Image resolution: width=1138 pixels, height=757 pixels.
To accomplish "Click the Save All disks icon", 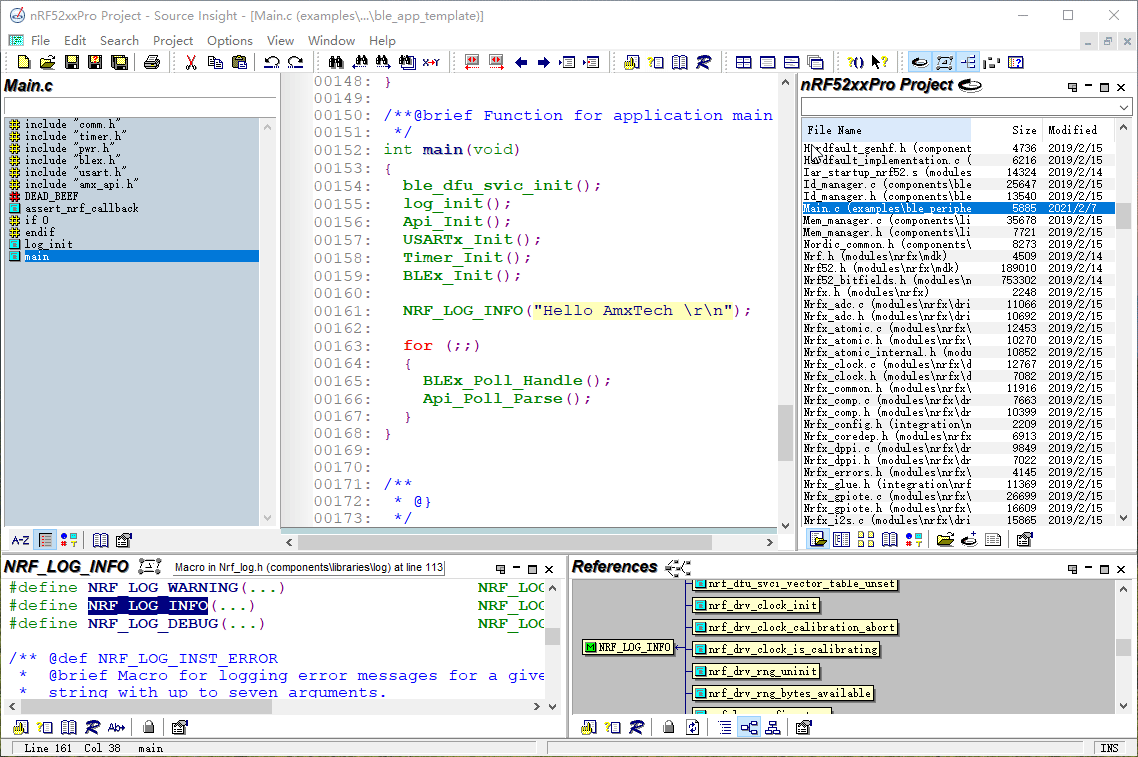I will [x=119, y=62].
